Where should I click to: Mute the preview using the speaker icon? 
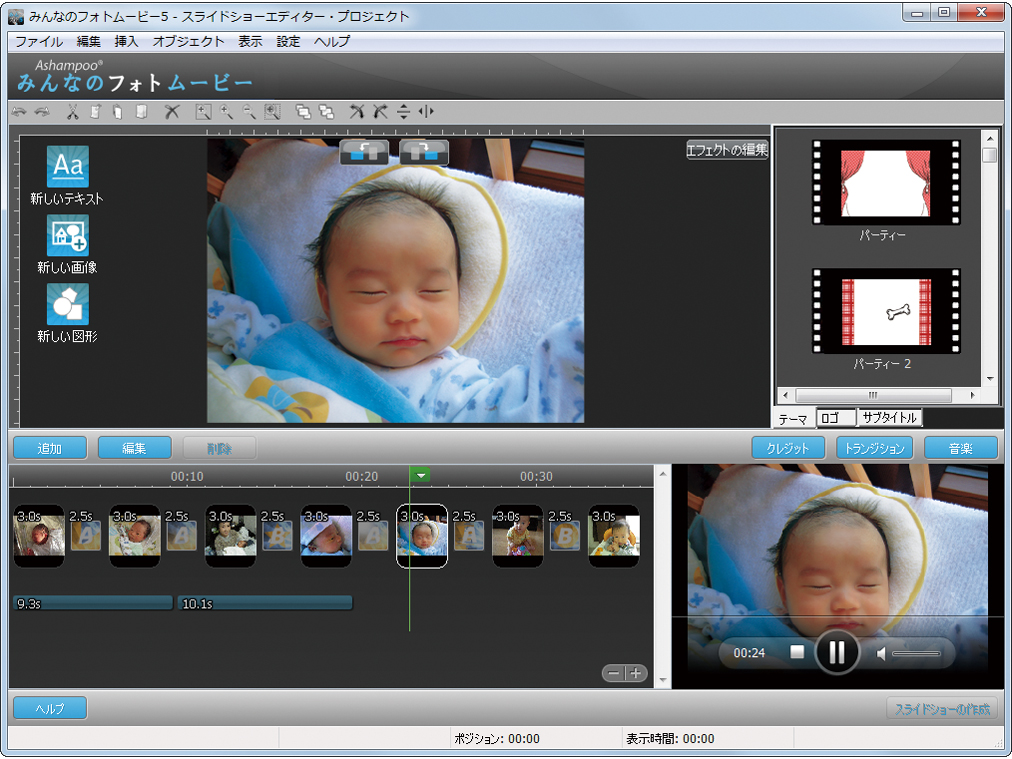click(881, 653)
